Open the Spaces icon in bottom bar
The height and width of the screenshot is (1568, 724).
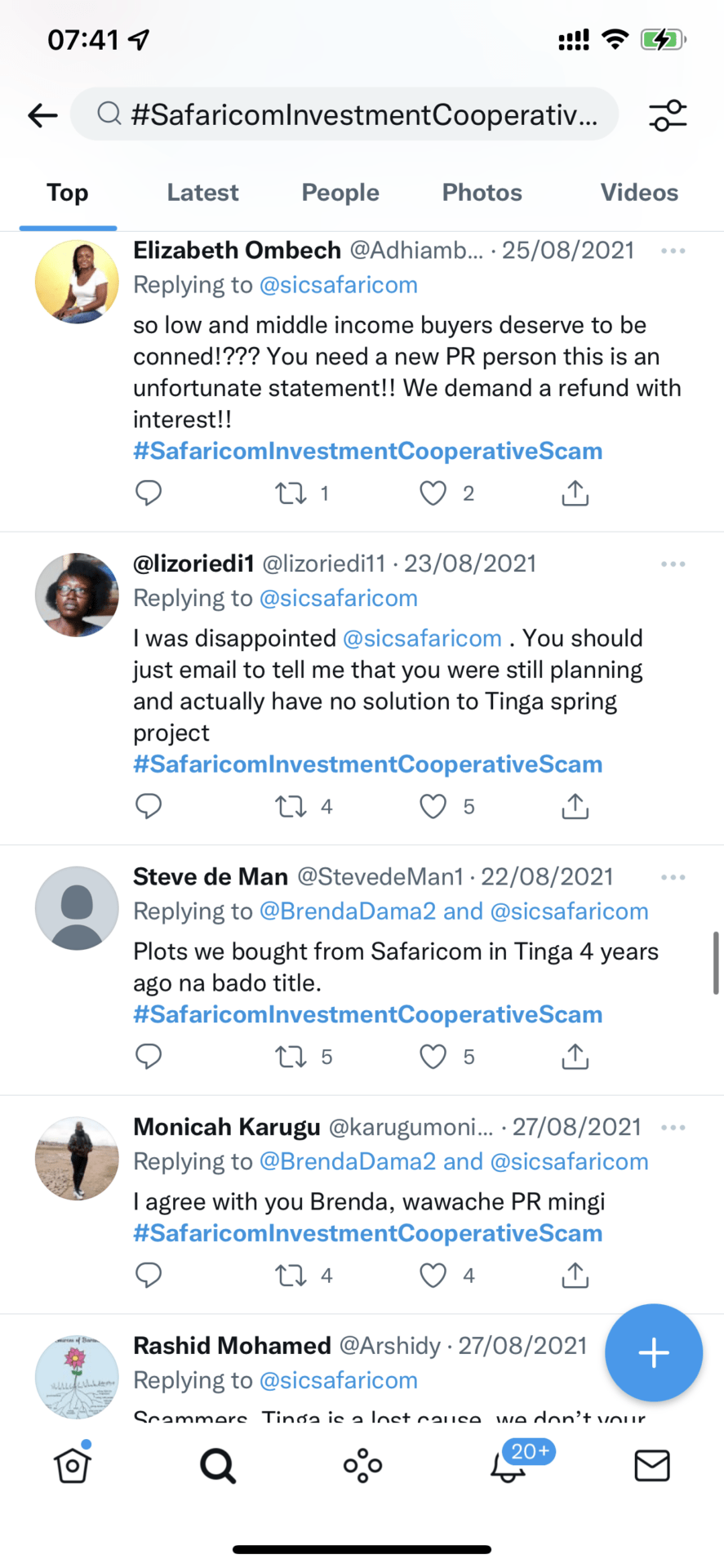pyautogui.click(x=362, y=1465)
